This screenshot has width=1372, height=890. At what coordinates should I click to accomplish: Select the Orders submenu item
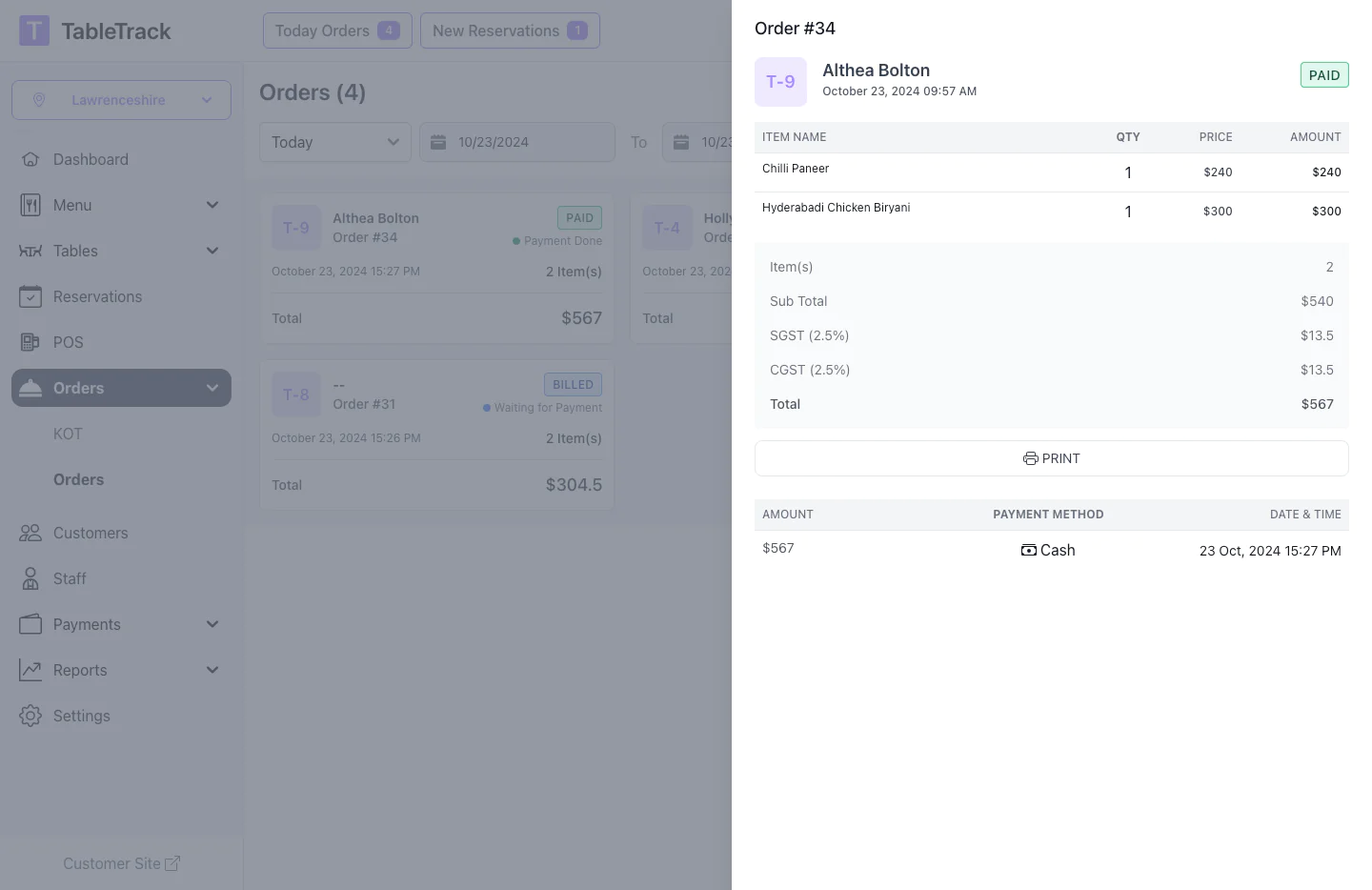[x=78, y=479]
